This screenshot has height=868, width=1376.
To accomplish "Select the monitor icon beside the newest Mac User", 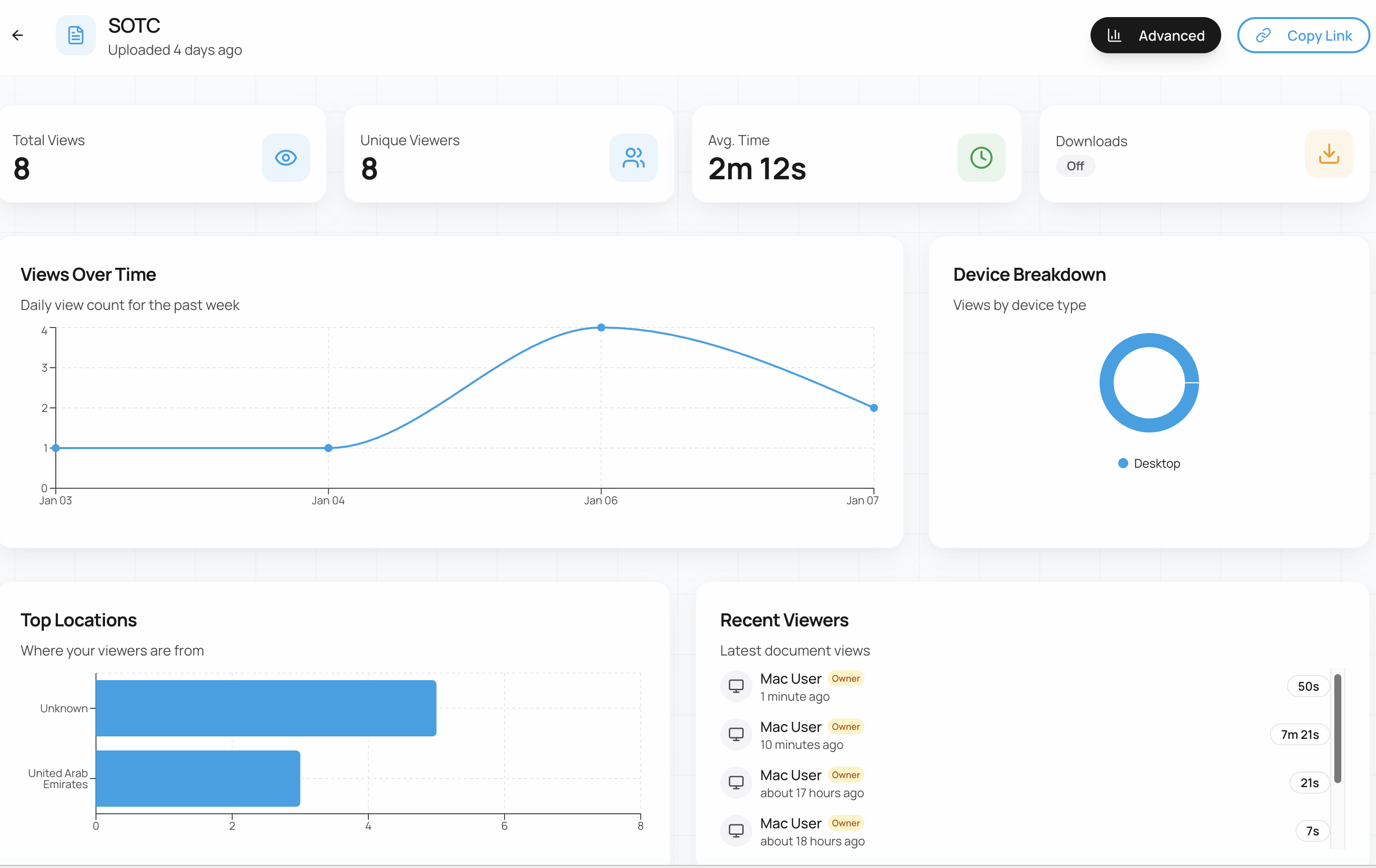I will 735,685.
